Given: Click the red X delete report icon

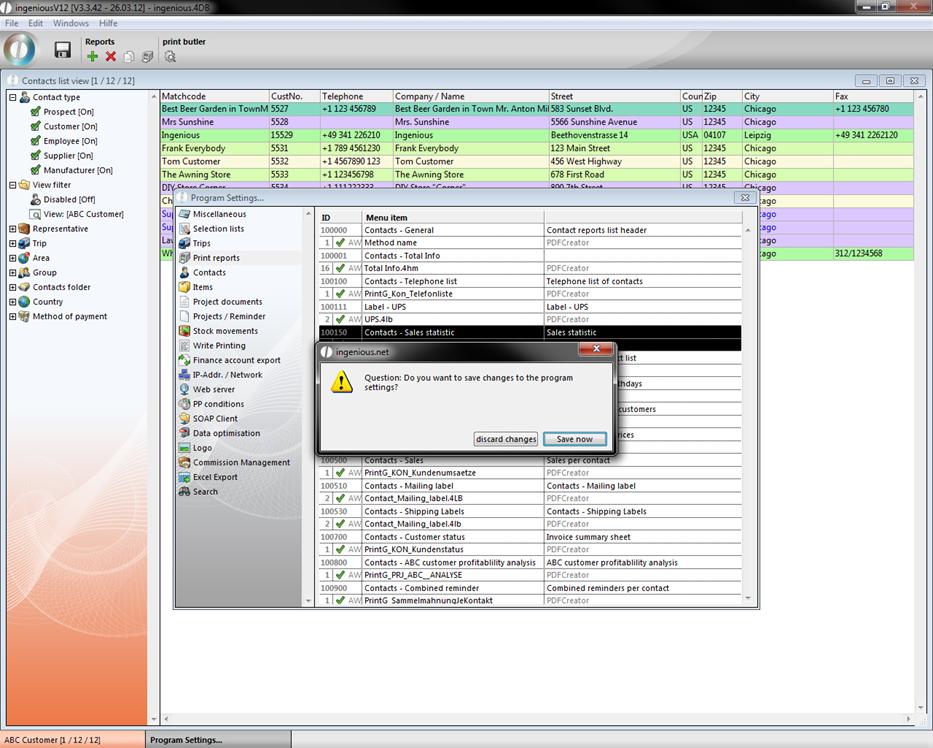Looking at the screenshot, I should (110, 57).
